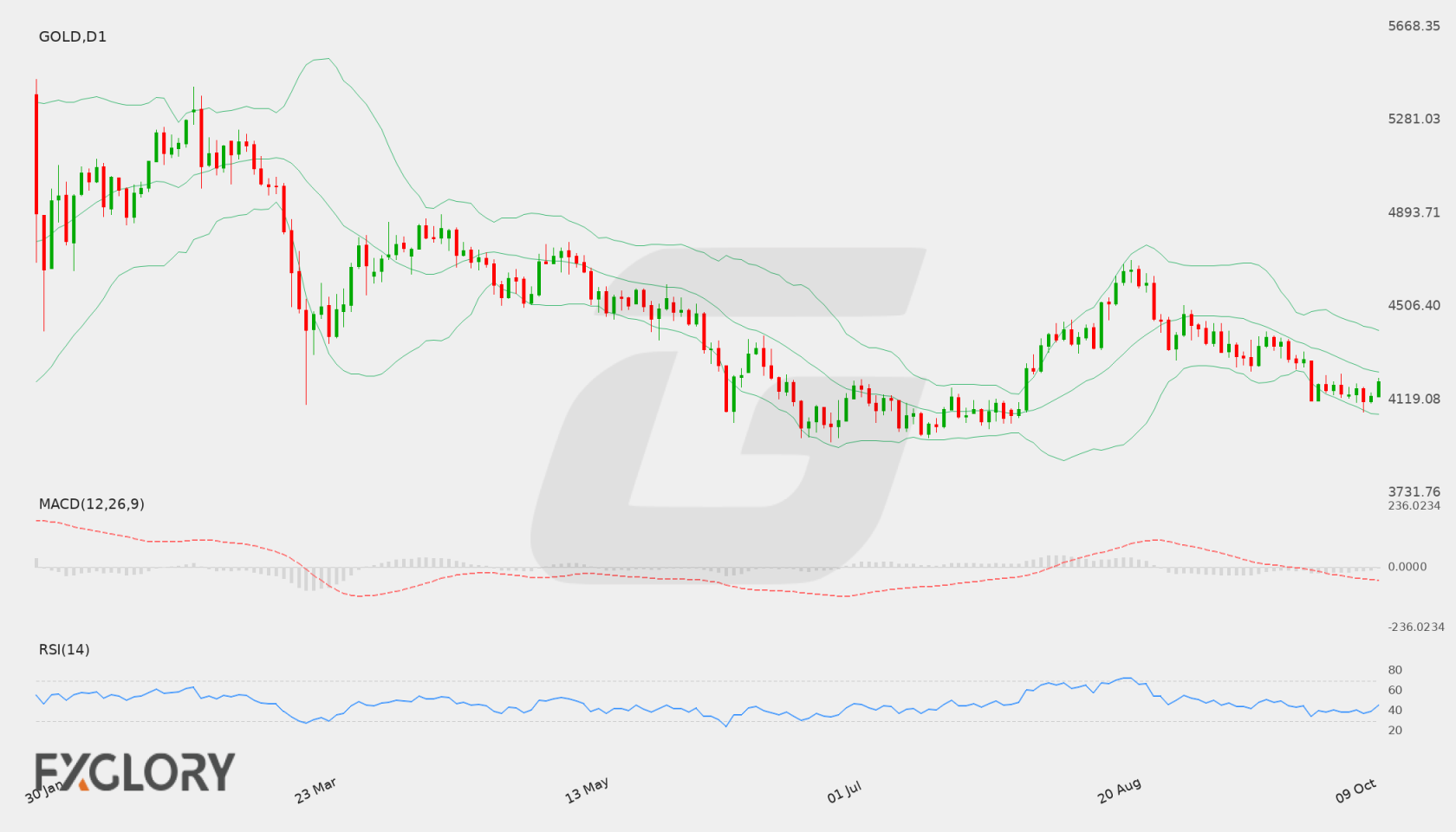The image size is (1456, 832).
Task: Select the RSI(14) indicator label
Action: pyautogui.click(x=64, y=649)
